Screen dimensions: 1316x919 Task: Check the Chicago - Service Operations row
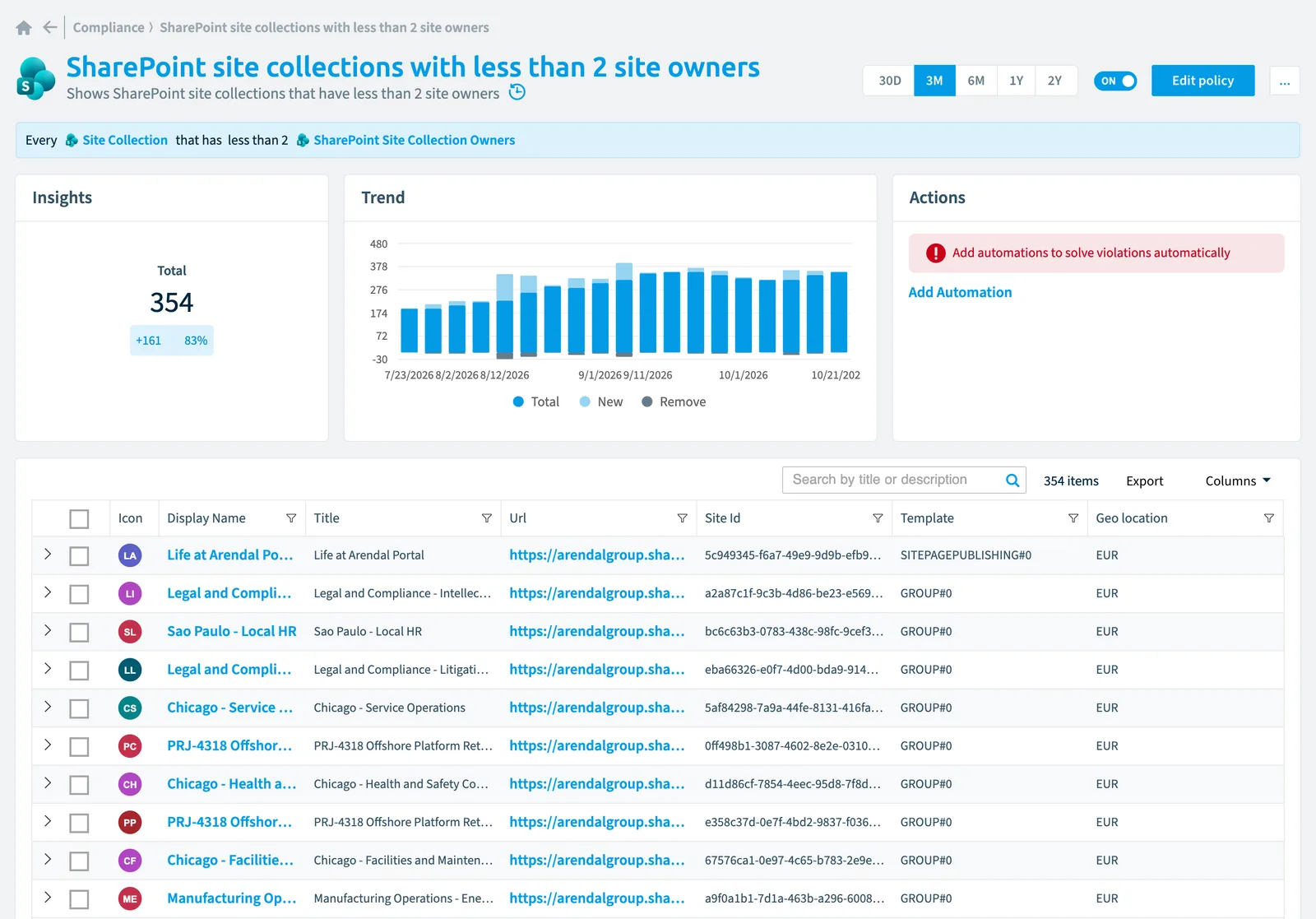click(79, 708)
